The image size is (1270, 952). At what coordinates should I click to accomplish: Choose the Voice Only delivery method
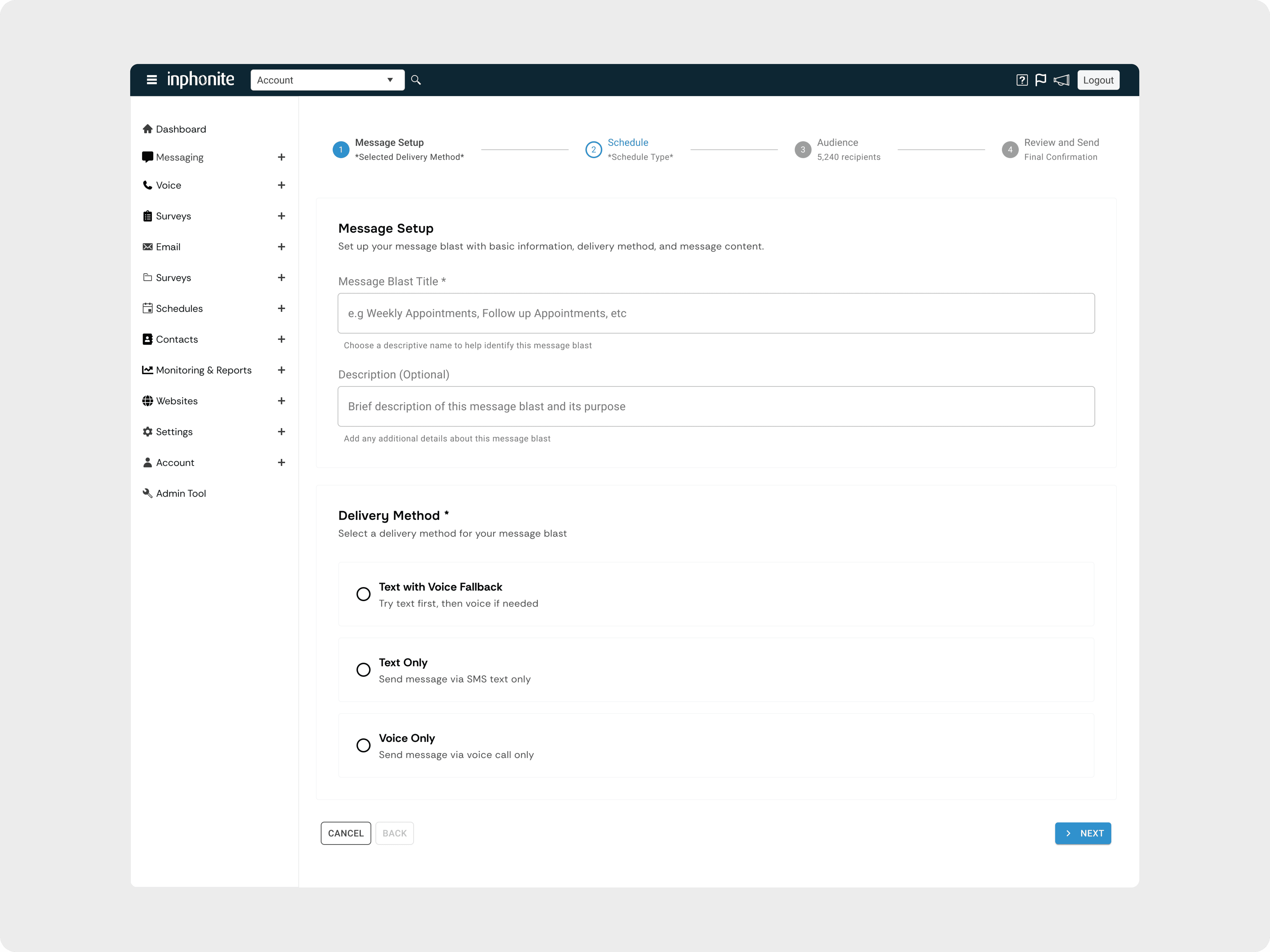pos(363,745)
